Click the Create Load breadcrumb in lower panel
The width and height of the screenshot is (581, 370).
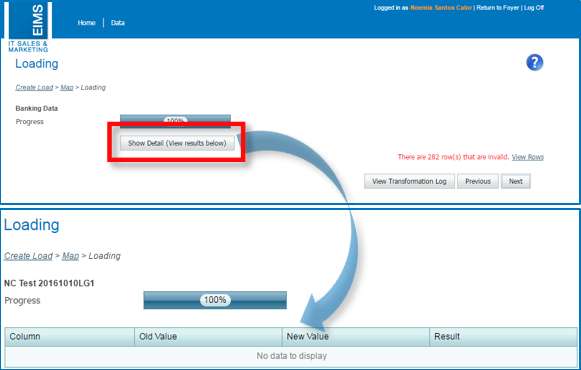click(x=28, y=256)
